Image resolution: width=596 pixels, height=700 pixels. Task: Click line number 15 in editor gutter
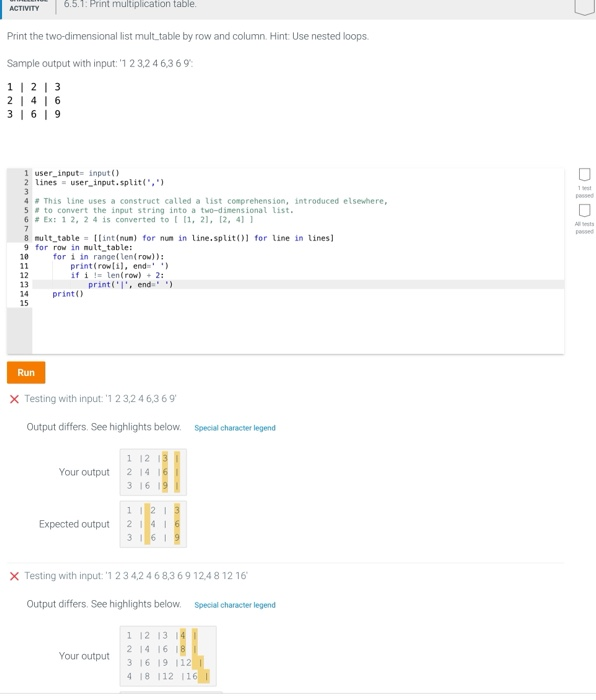click(x=24, y=303)
